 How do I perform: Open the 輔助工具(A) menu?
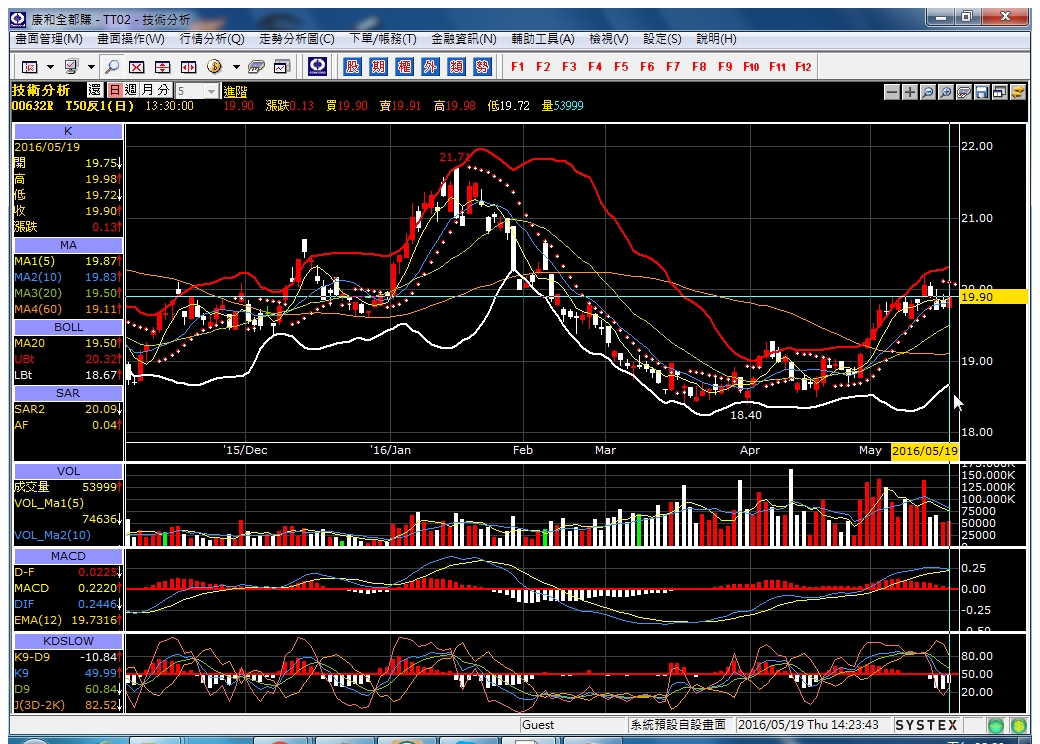543,39
